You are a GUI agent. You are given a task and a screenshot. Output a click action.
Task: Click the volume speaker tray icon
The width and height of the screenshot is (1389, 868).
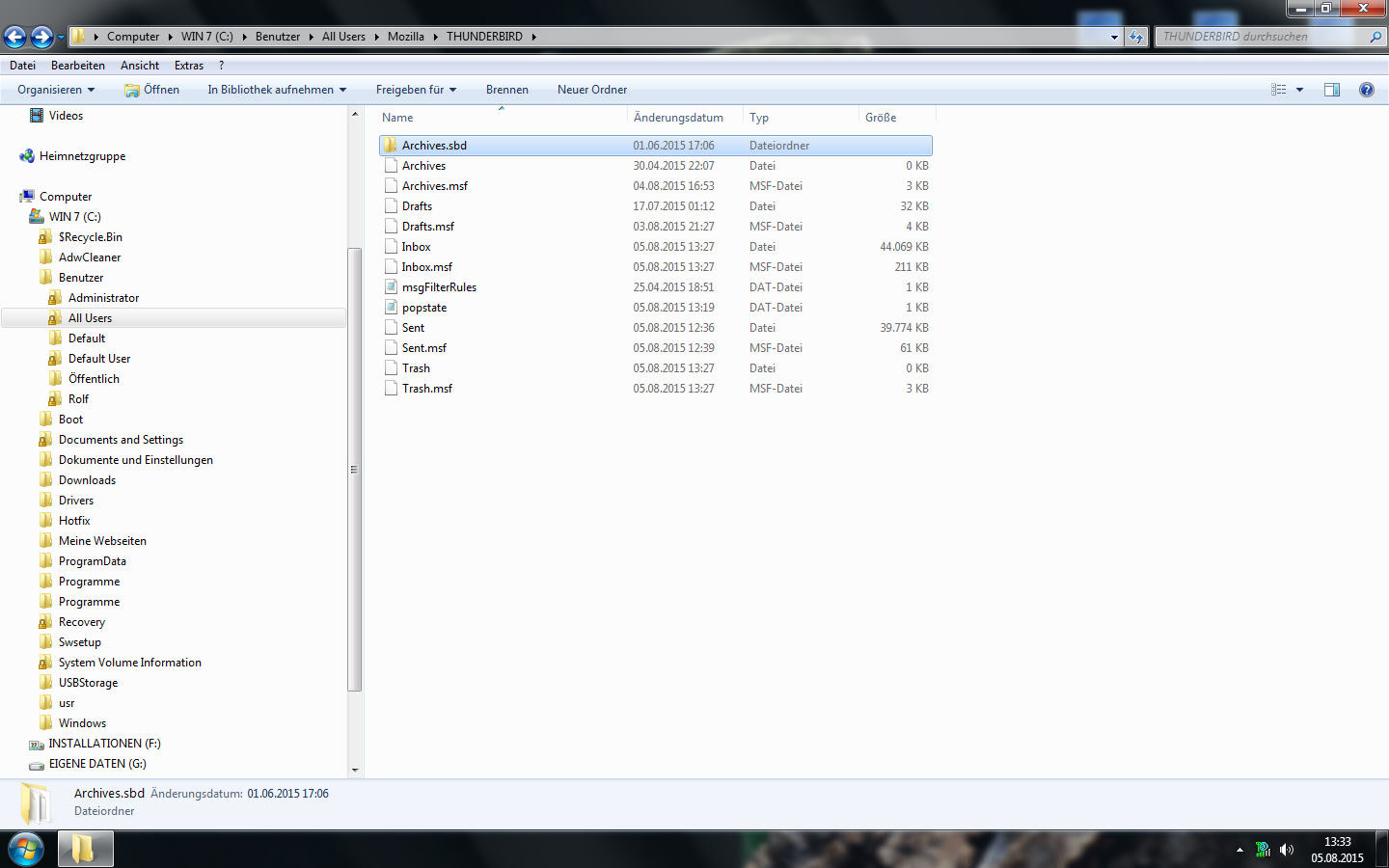1287,850
